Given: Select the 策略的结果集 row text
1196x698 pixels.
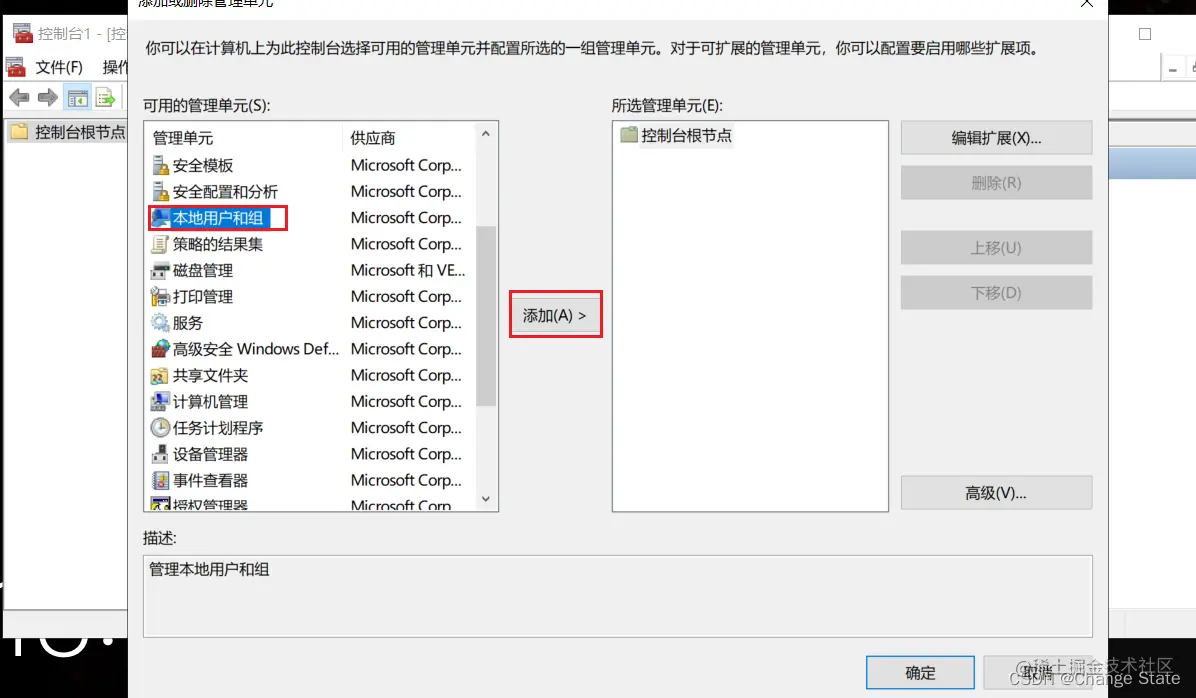Looking at the screenshot, I should (217, 244).
